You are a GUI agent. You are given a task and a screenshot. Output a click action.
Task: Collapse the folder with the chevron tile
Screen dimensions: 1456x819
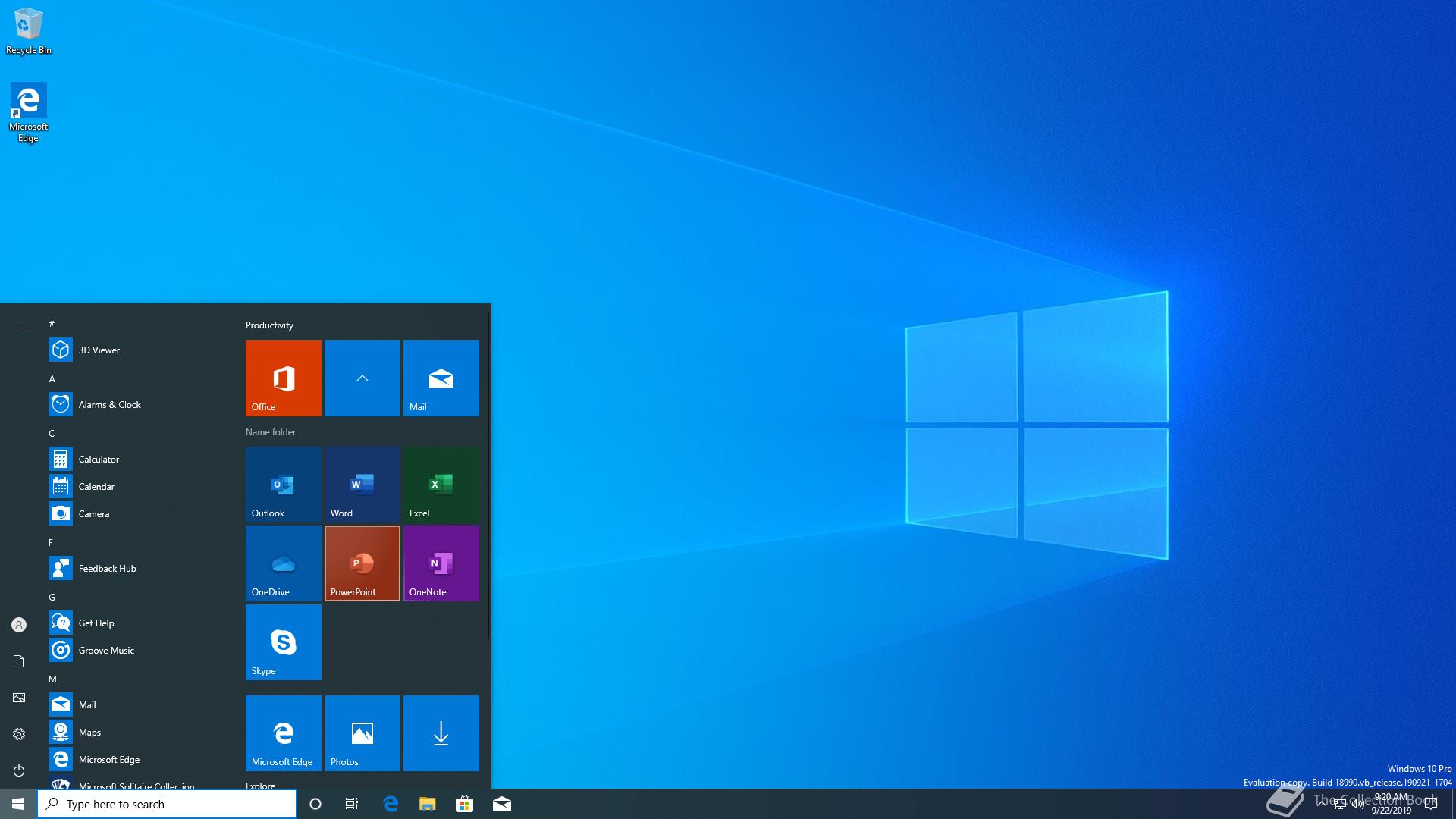click(362, 378)
